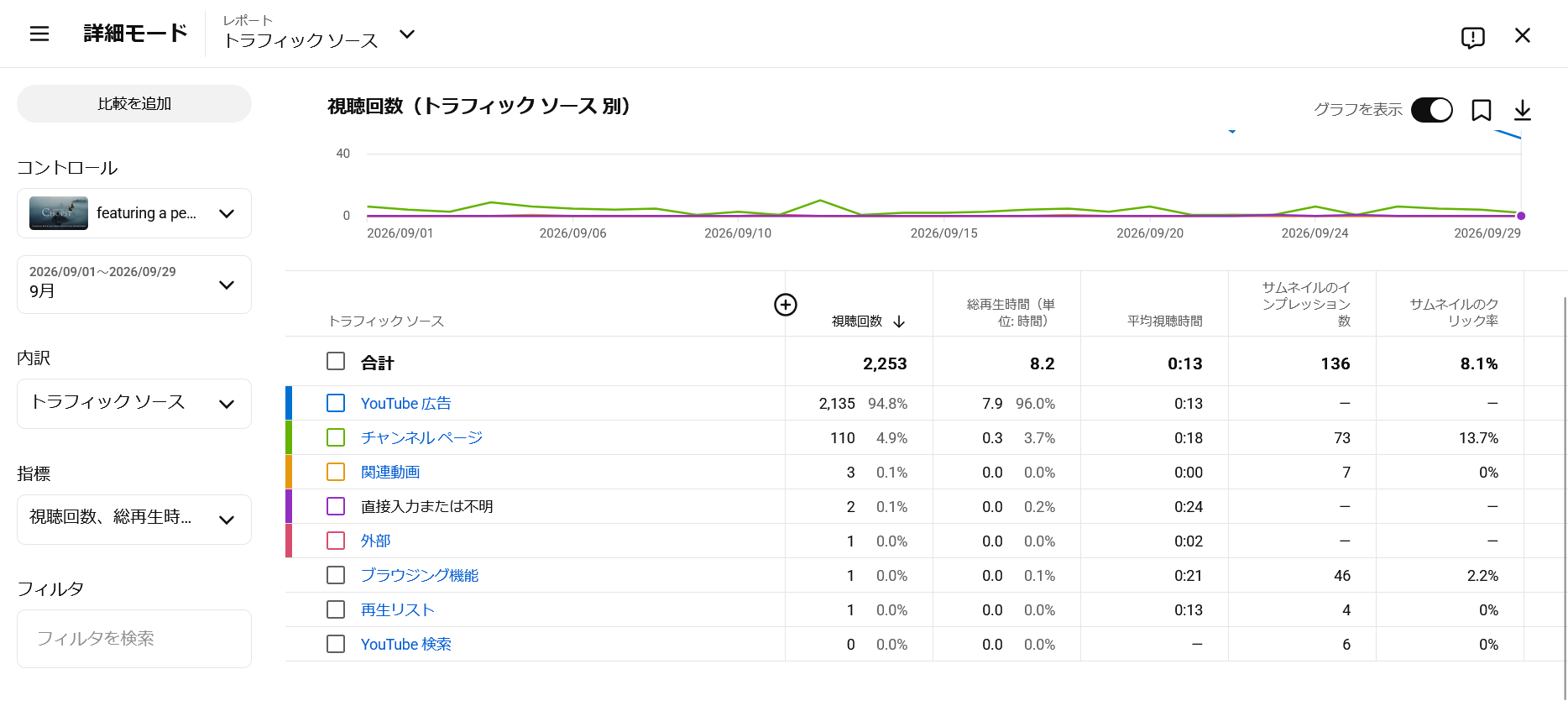
Task: Check the 合計 row checkbox
Action: click(x=336, y=361)
